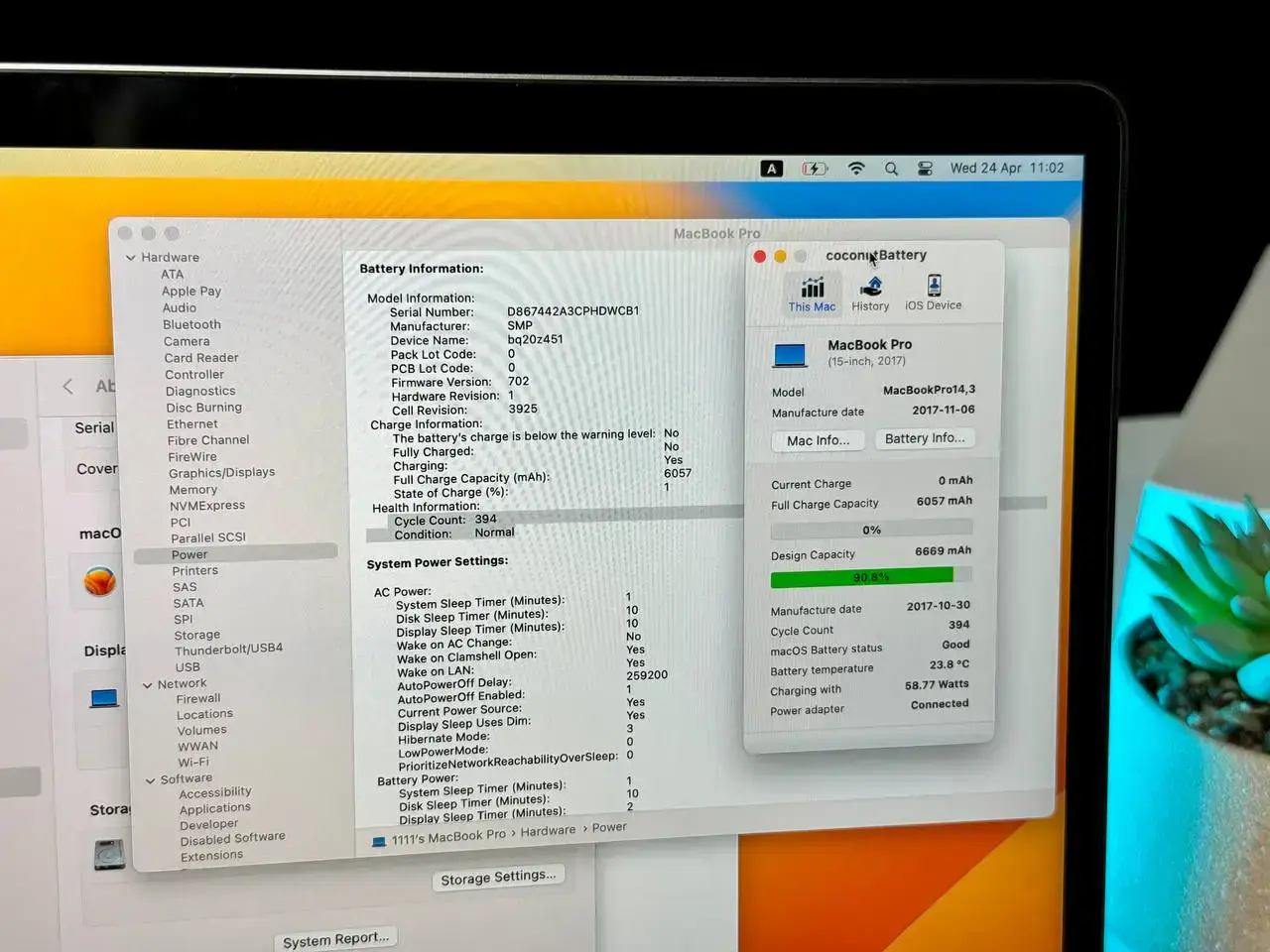Image resolution: width=1270 pixels, height=952 pixels.
Task: Click macOS Ventura icon in About window
Action: coord(99,581)
